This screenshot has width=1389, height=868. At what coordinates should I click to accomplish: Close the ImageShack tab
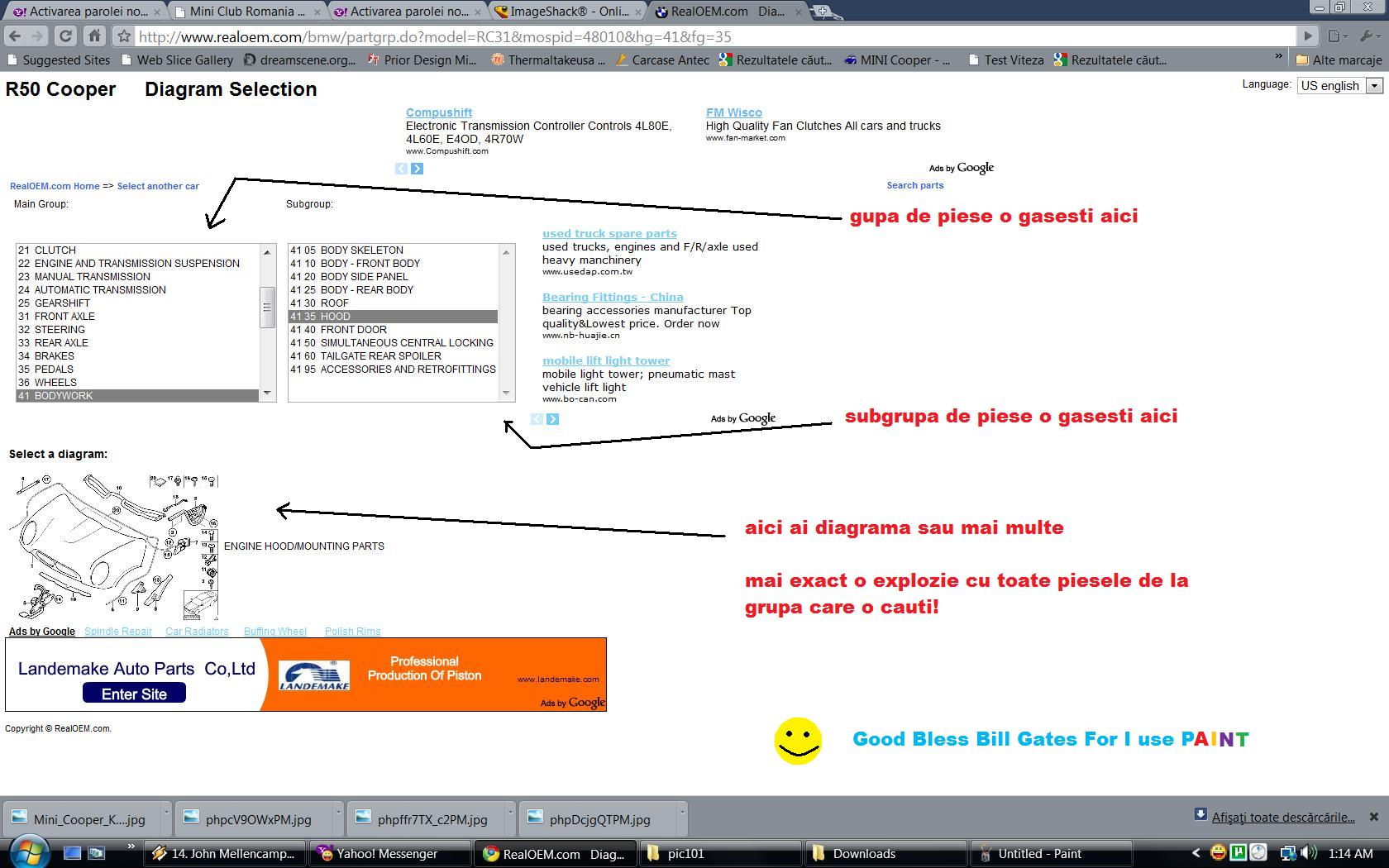point(637,12)
